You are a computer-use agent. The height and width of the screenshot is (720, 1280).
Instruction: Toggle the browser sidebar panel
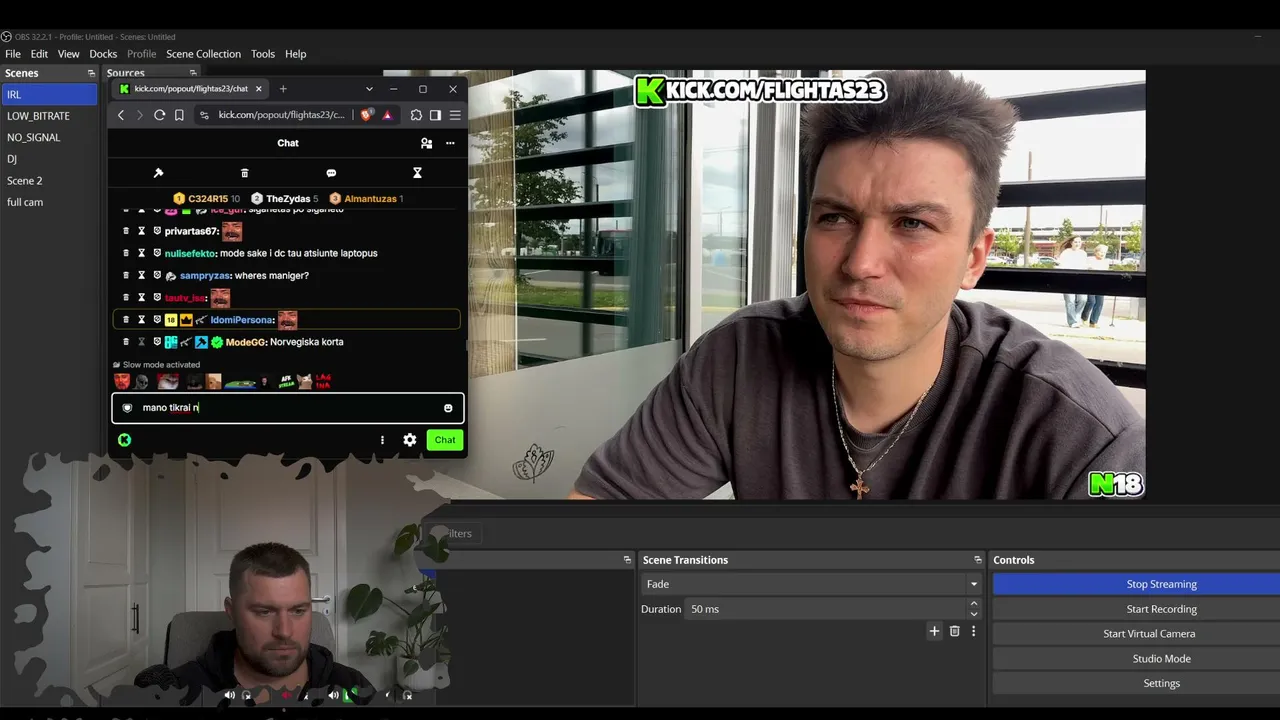click(435, 115)
